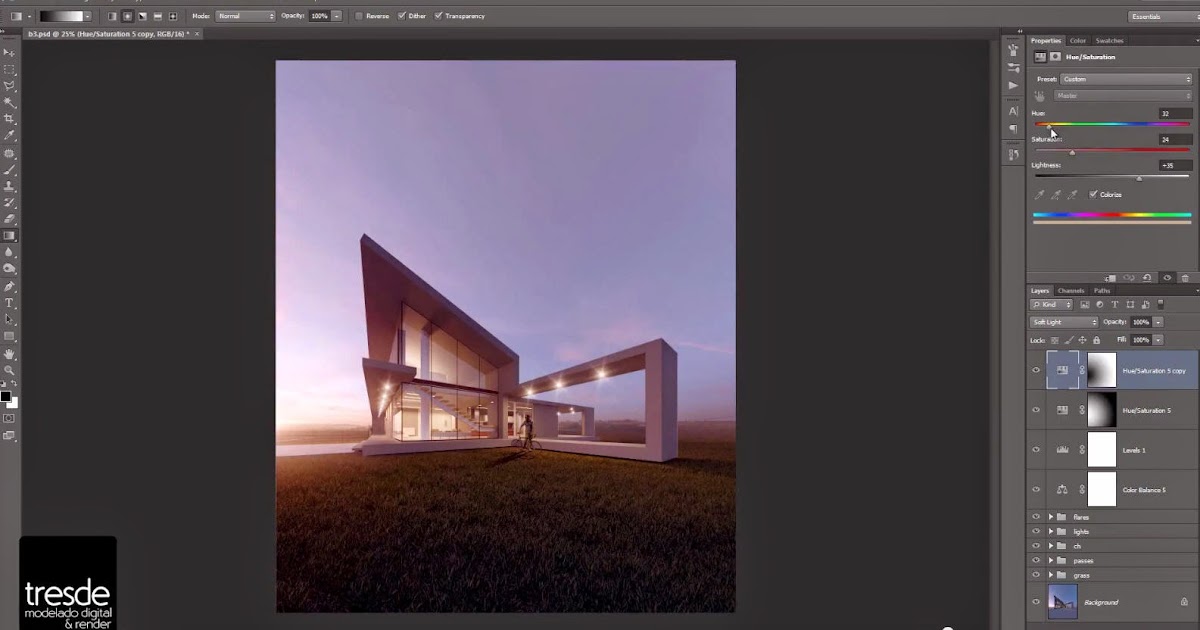Open the Opacity dropdown in options bar

tap(335, 16)
